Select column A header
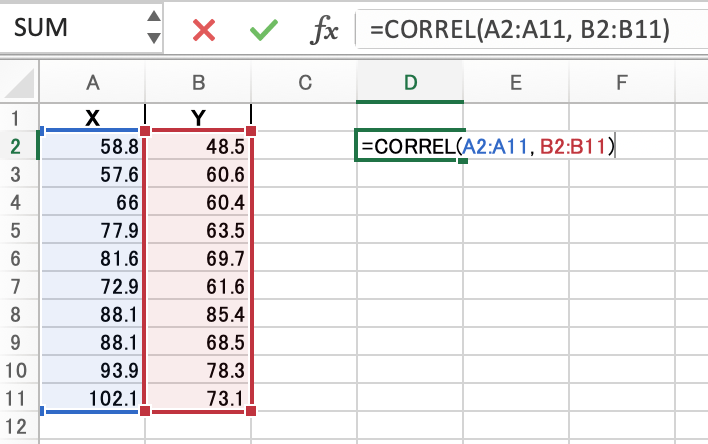 tap(92, 83)
